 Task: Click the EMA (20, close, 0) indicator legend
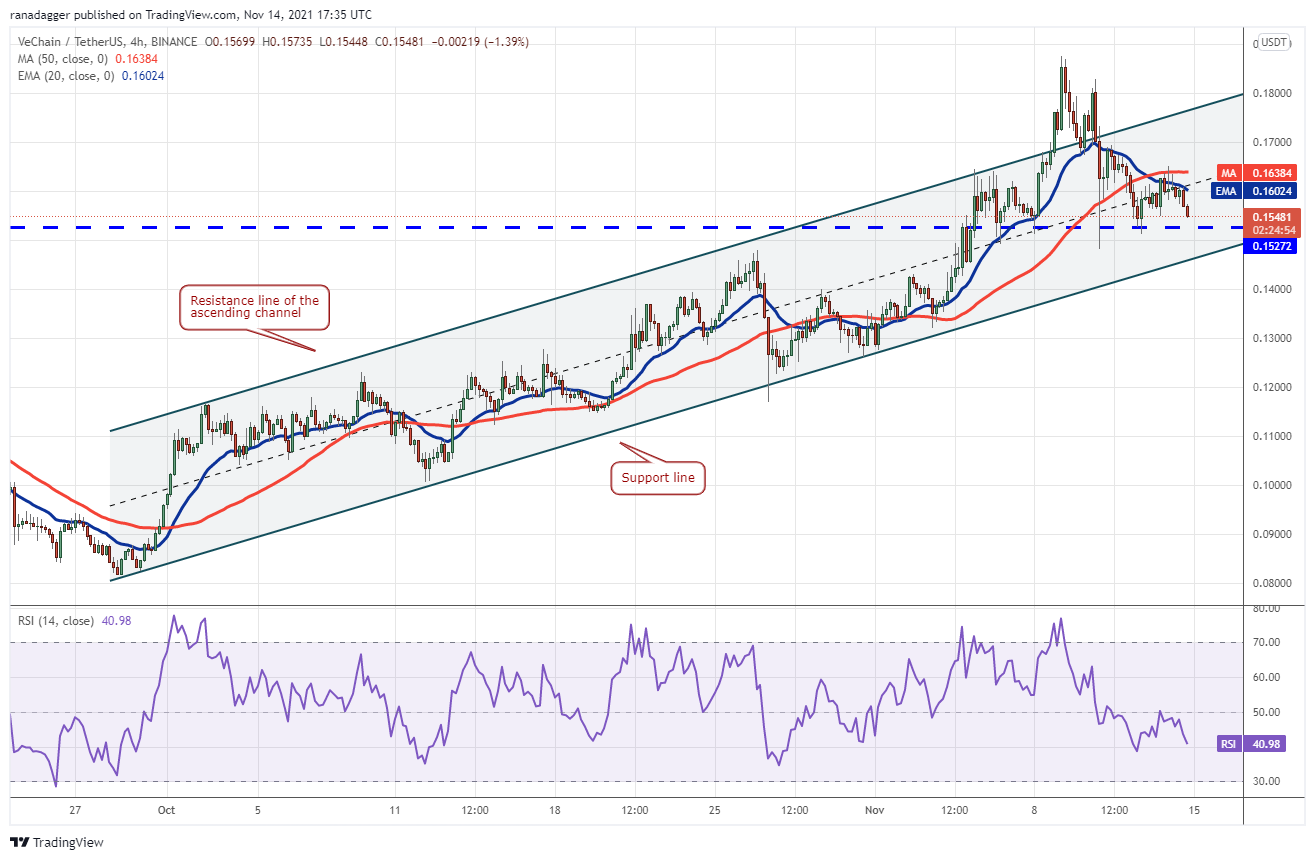tap(67, 76)
